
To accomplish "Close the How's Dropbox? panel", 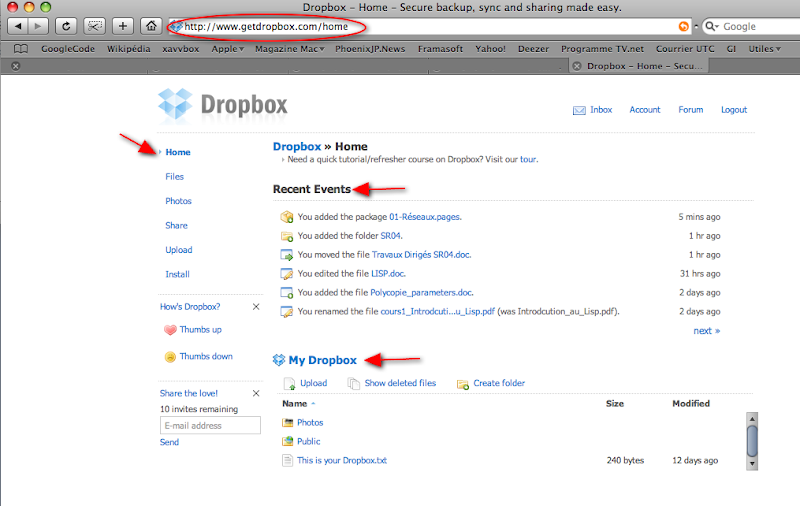I will coord(256,307).
